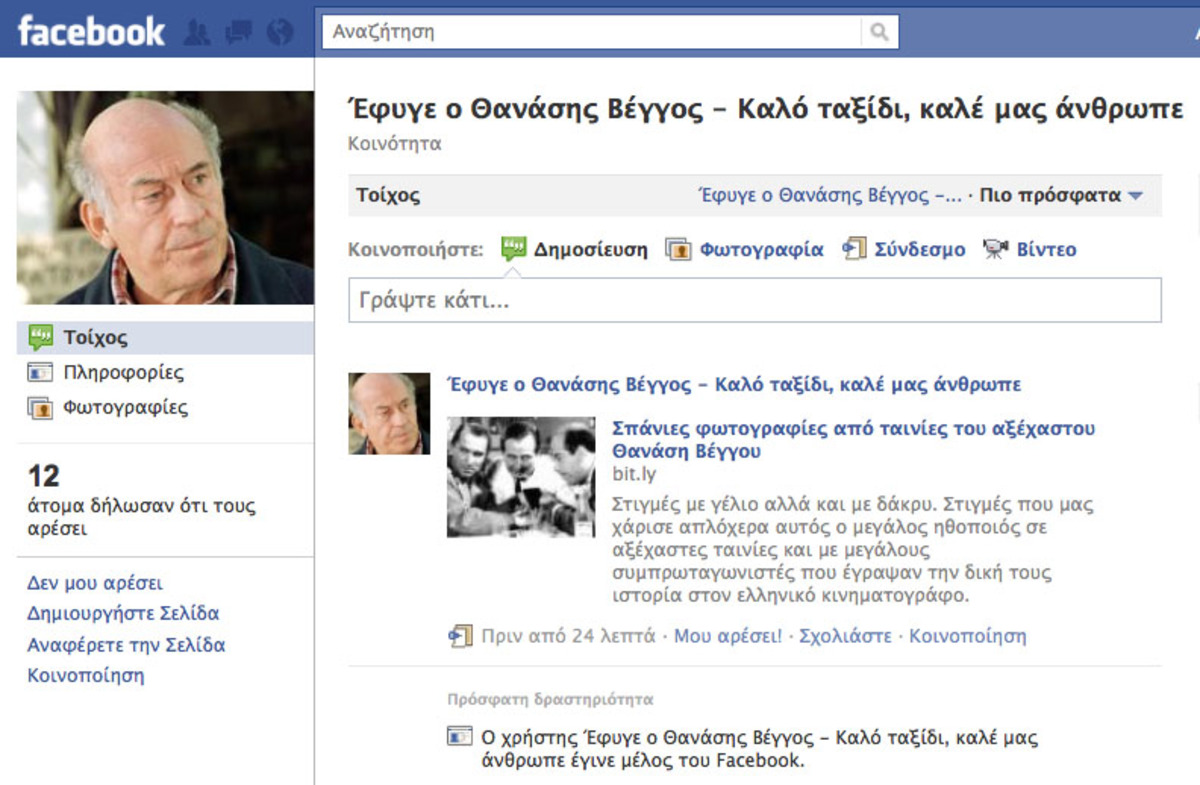Click the joined Facebook activity text

coord(760,749)
